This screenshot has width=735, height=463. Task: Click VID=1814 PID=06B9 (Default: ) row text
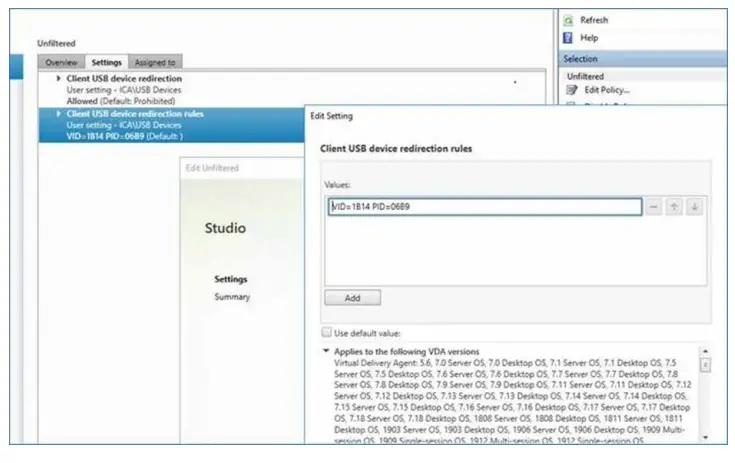125,136
